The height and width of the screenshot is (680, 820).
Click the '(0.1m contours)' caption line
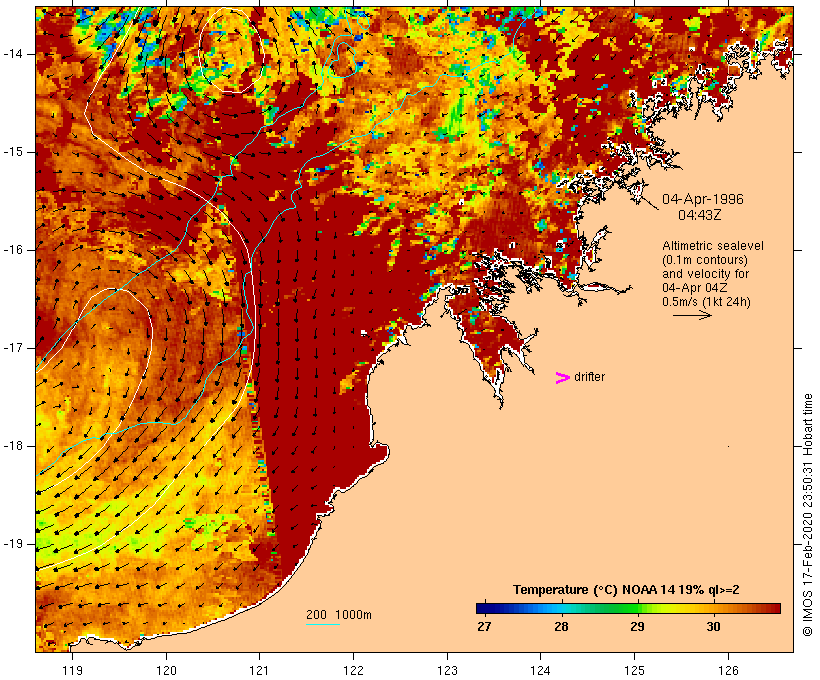705,260
